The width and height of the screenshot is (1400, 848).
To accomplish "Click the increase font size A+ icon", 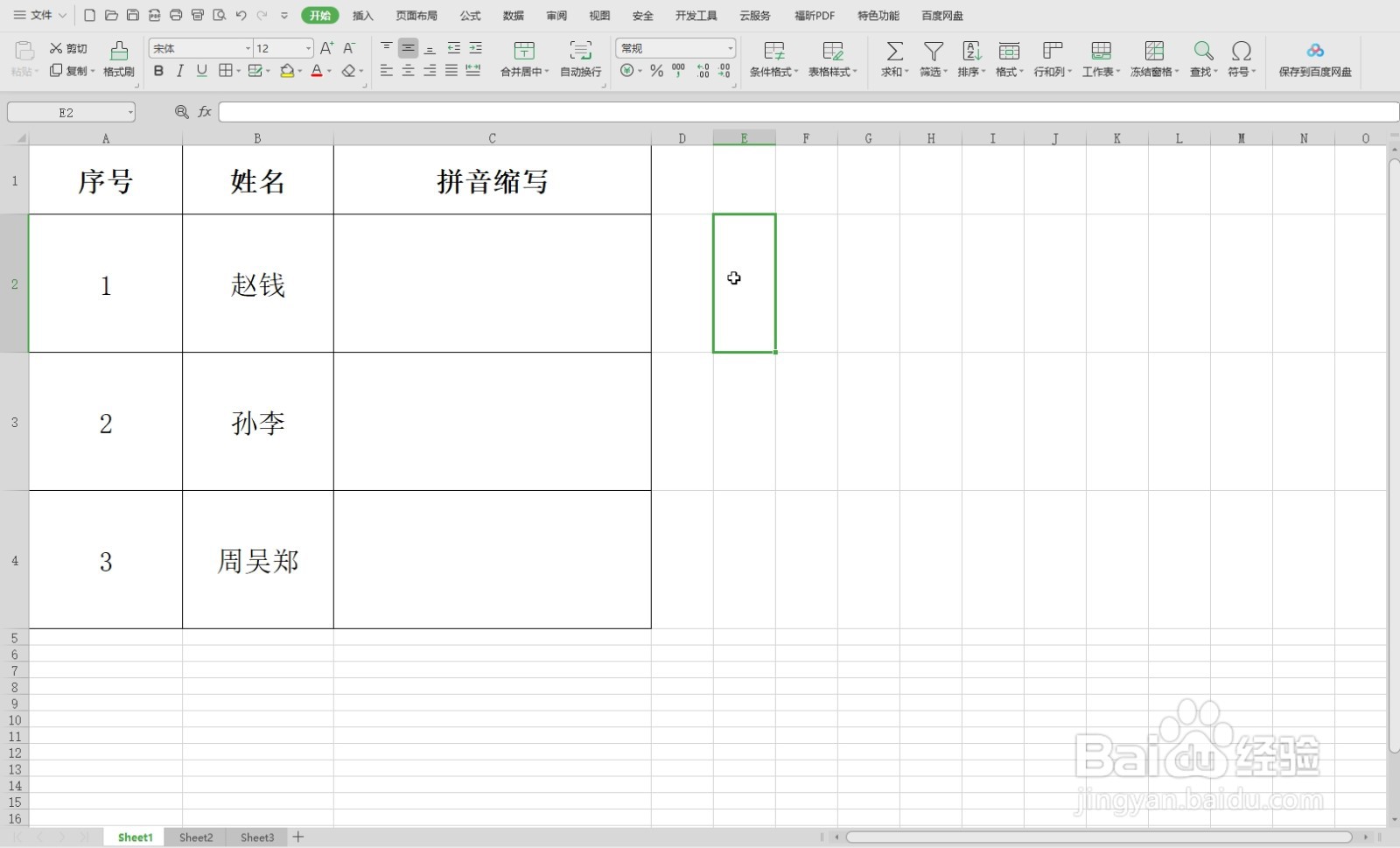I will pos(326,48).
